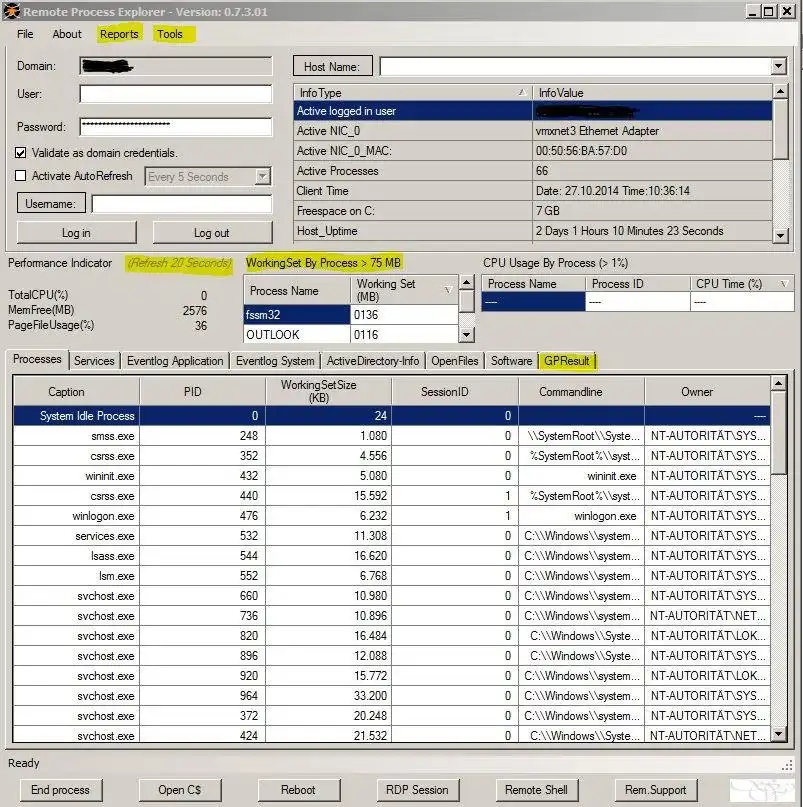
Task: Click process list scroll down arrow
Action: tap(778, 734)
